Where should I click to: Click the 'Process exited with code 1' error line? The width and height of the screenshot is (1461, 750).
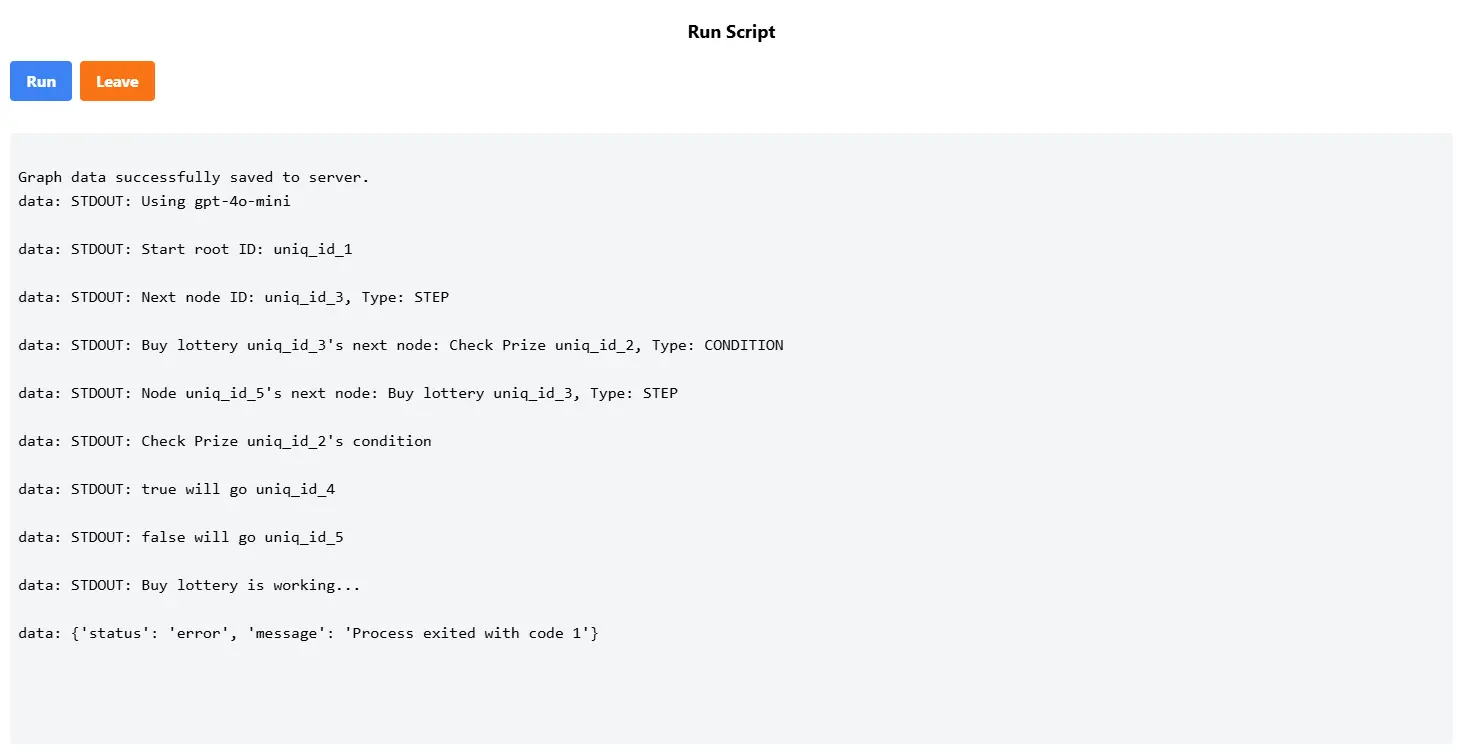(308, 633)
